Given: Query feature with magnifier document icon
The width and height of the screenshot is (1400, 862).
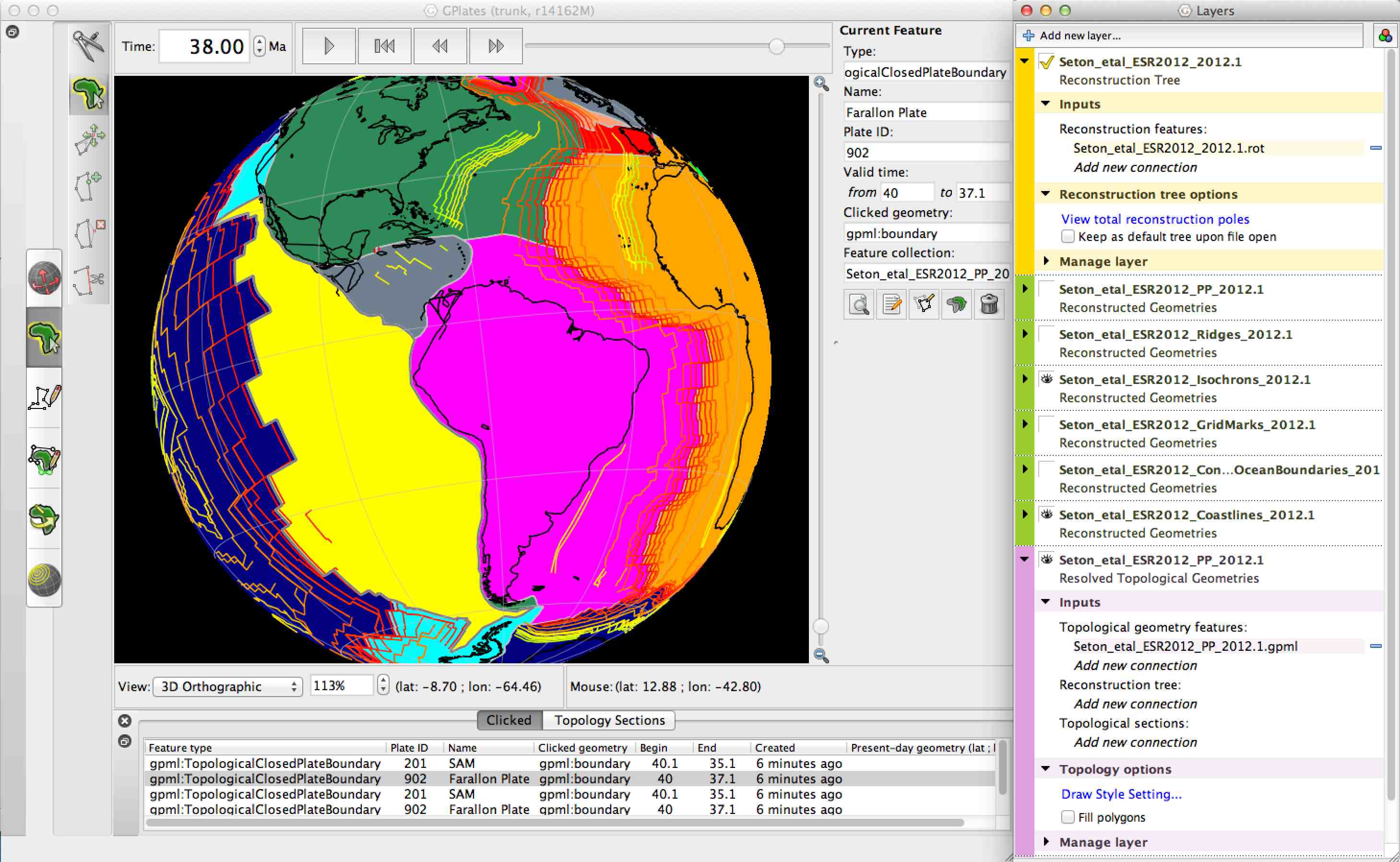Looking at the screenshot, I should point(859,304).
